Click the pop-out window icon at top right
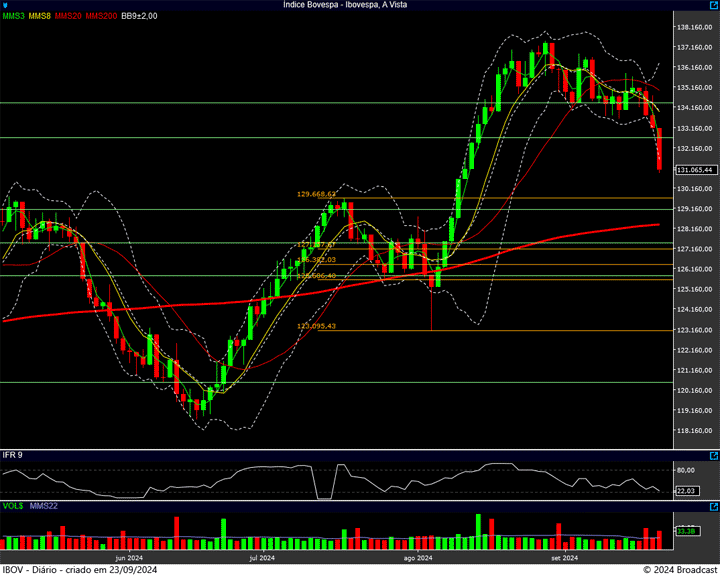 [x=713, y=5]
